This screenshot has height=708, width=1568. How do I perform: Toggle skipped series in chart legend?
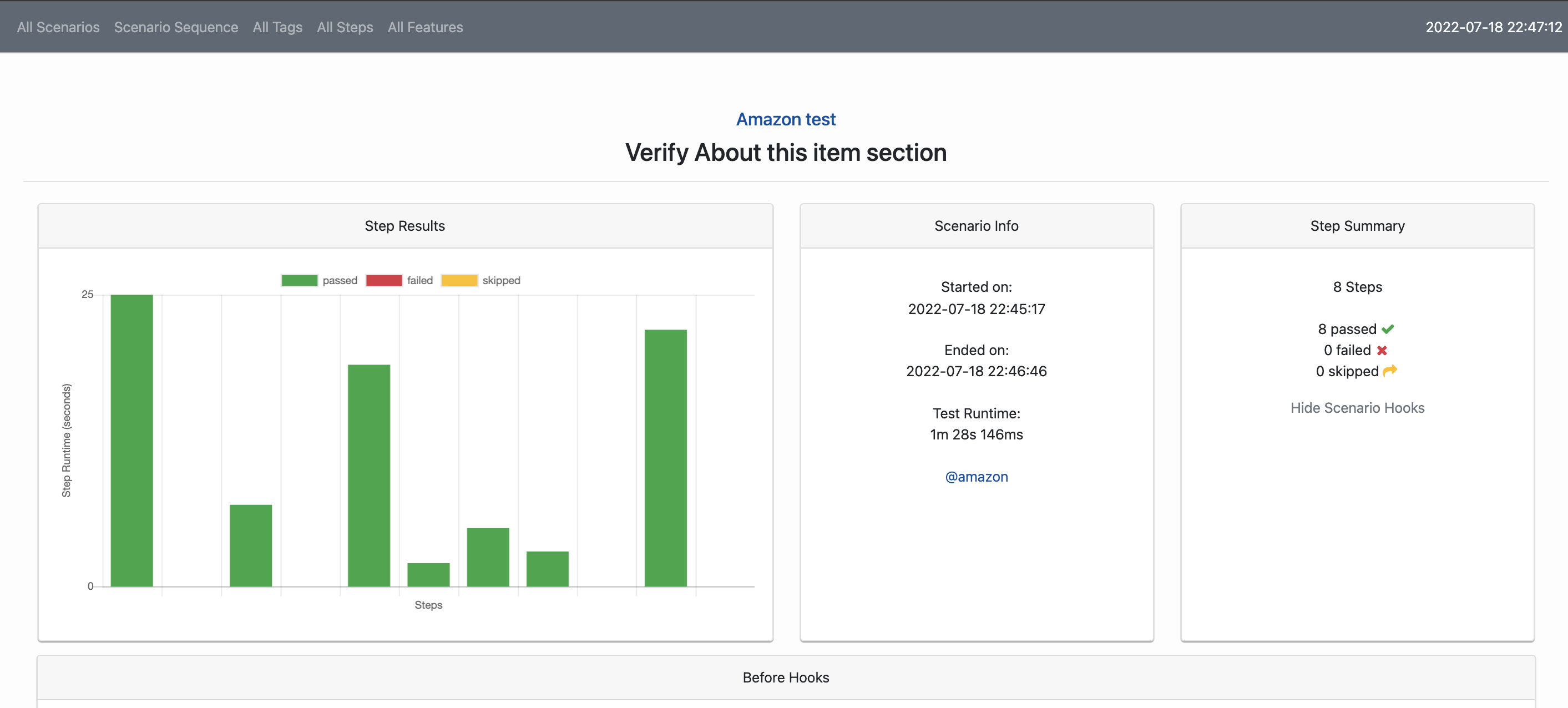tap(500, 281)
